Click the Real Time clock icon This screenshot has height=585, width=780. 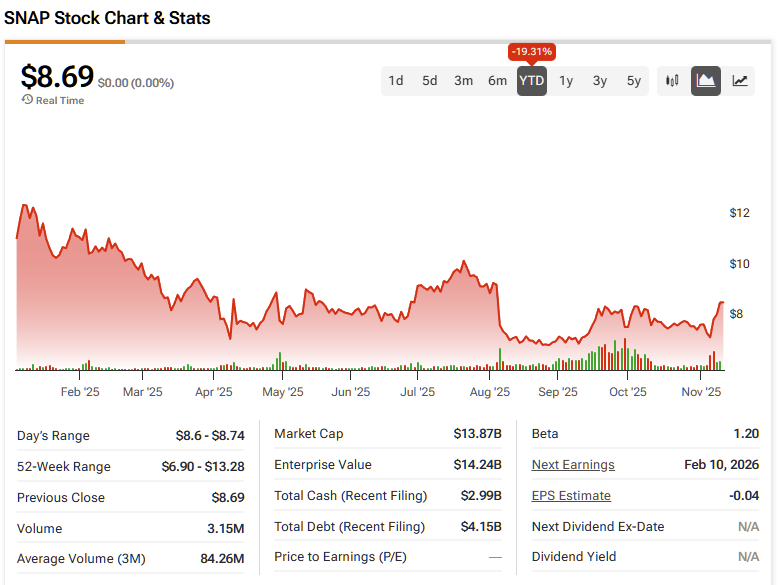27,100
